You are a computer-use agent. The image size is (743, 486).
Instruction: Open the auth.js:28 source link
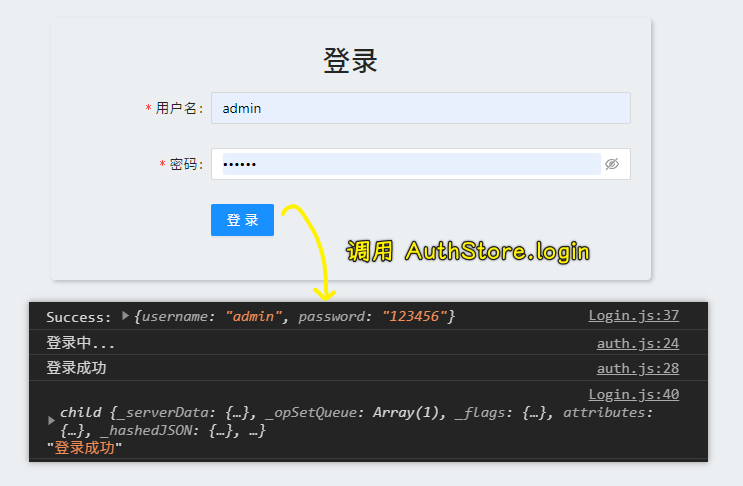point(637,368)
